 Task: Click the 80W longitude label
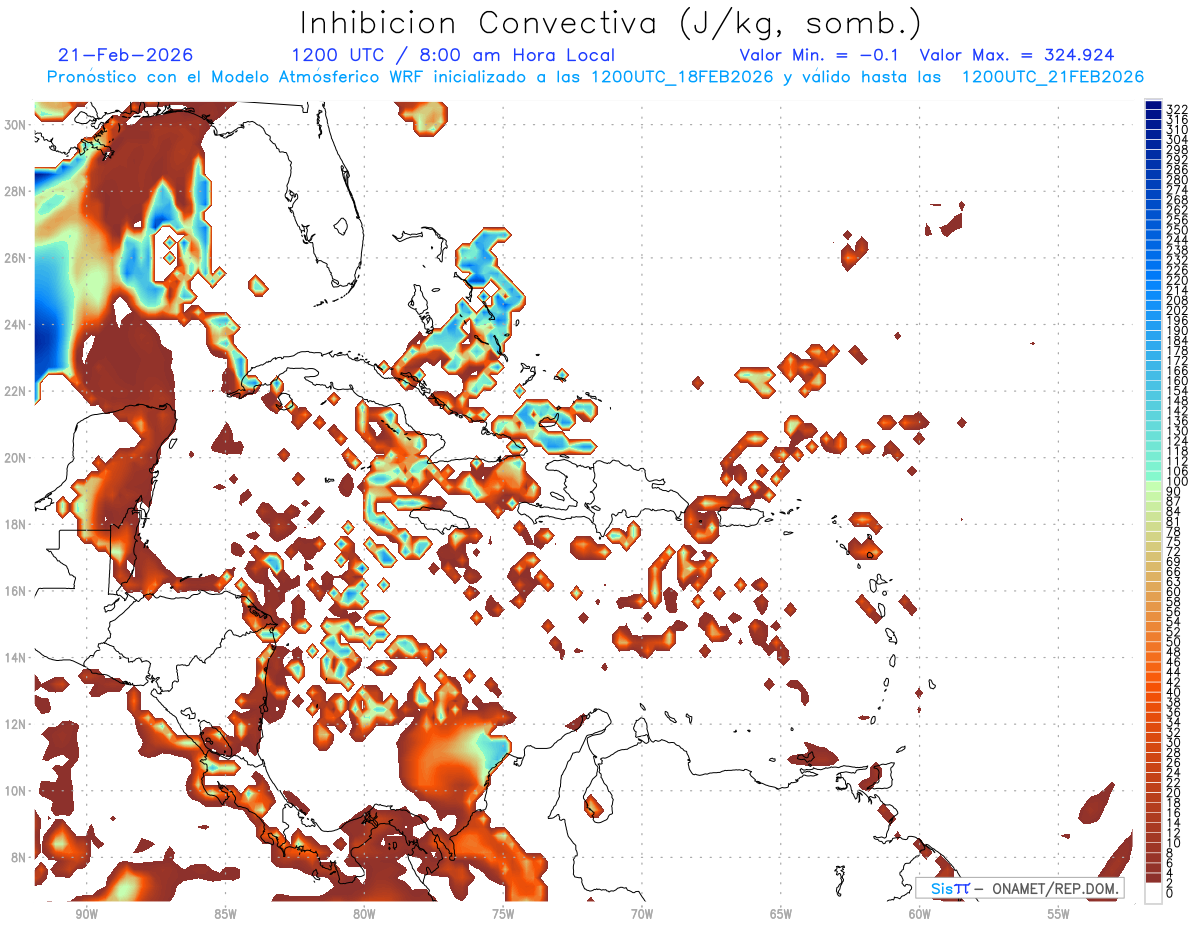(x=364, y=914)
